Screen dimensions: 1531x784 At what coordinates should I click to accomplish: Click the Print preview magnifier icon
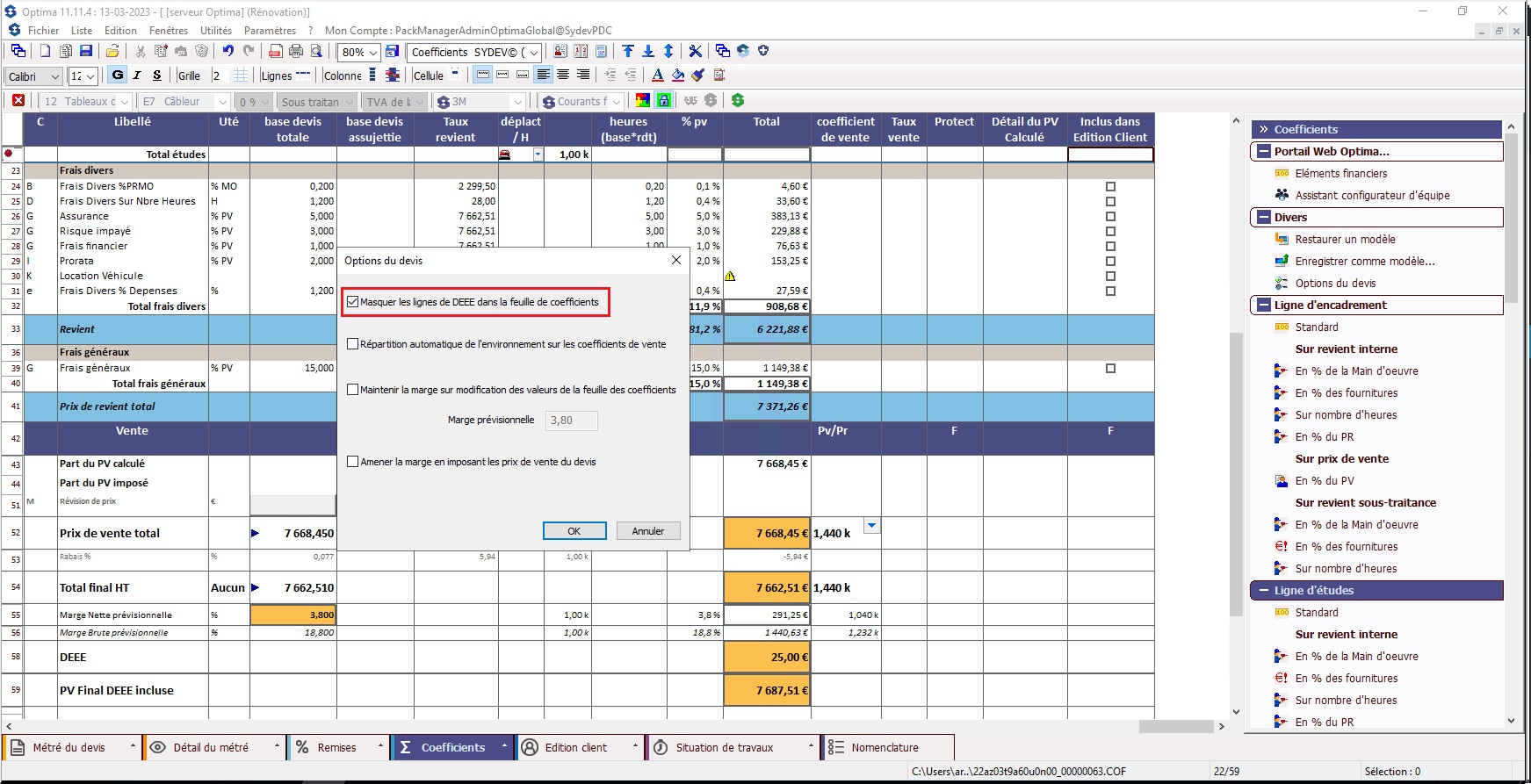[x=316, y=51]
